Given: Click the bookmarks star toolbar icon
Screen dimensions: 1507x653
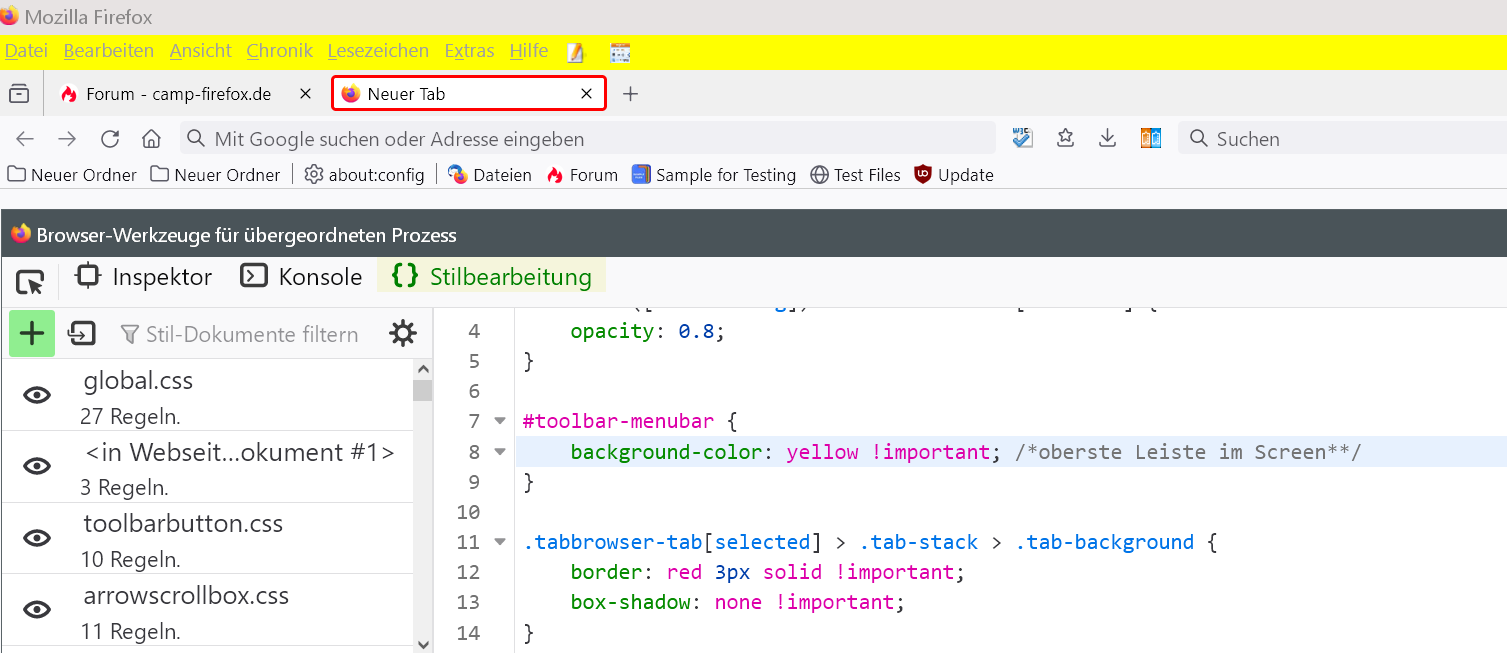Looking at the screenshot, I should click(1065, 139).
